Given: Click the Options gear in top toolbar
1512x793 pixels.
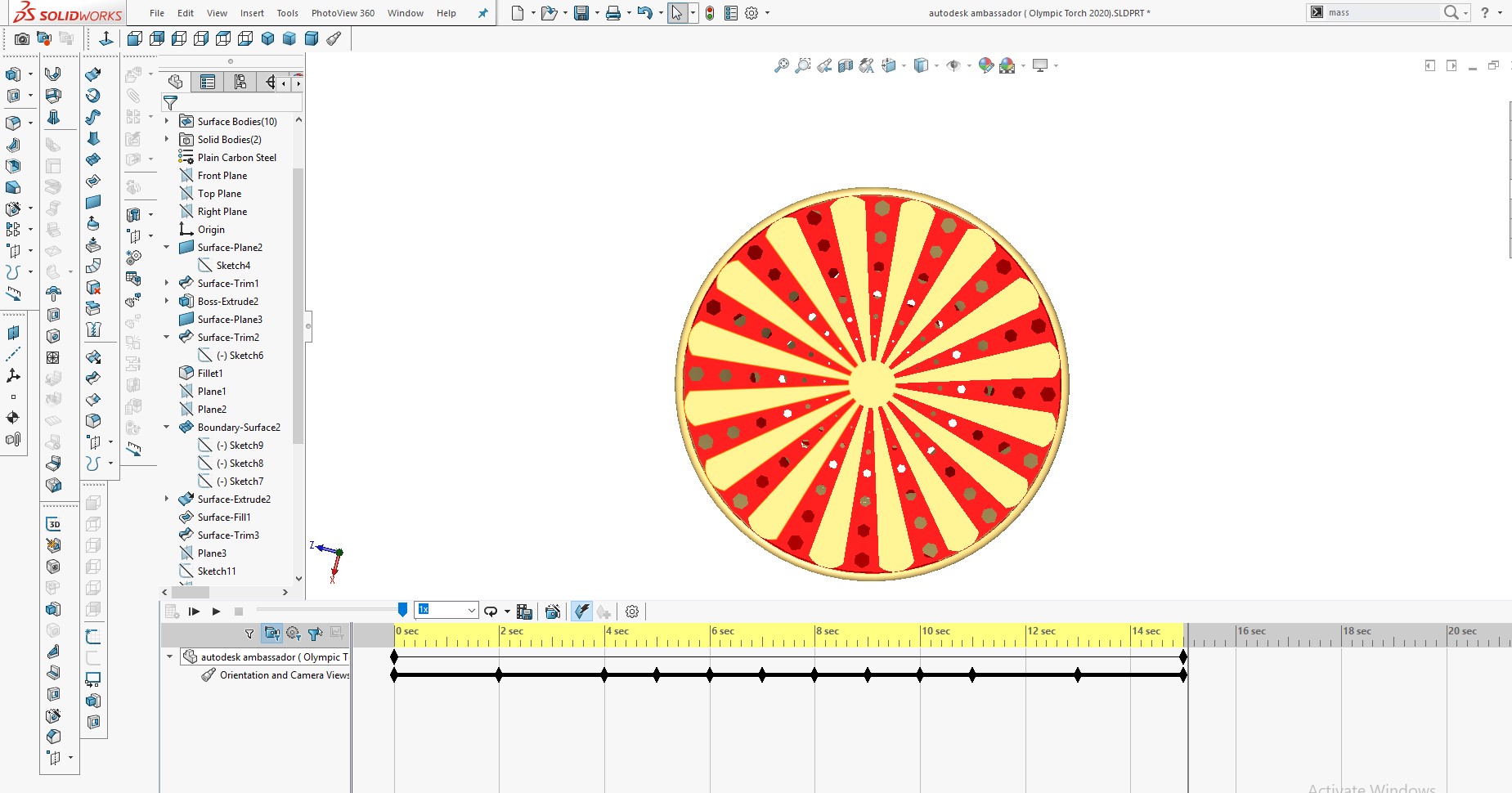Looking at the screenshot, I should 752,13.
